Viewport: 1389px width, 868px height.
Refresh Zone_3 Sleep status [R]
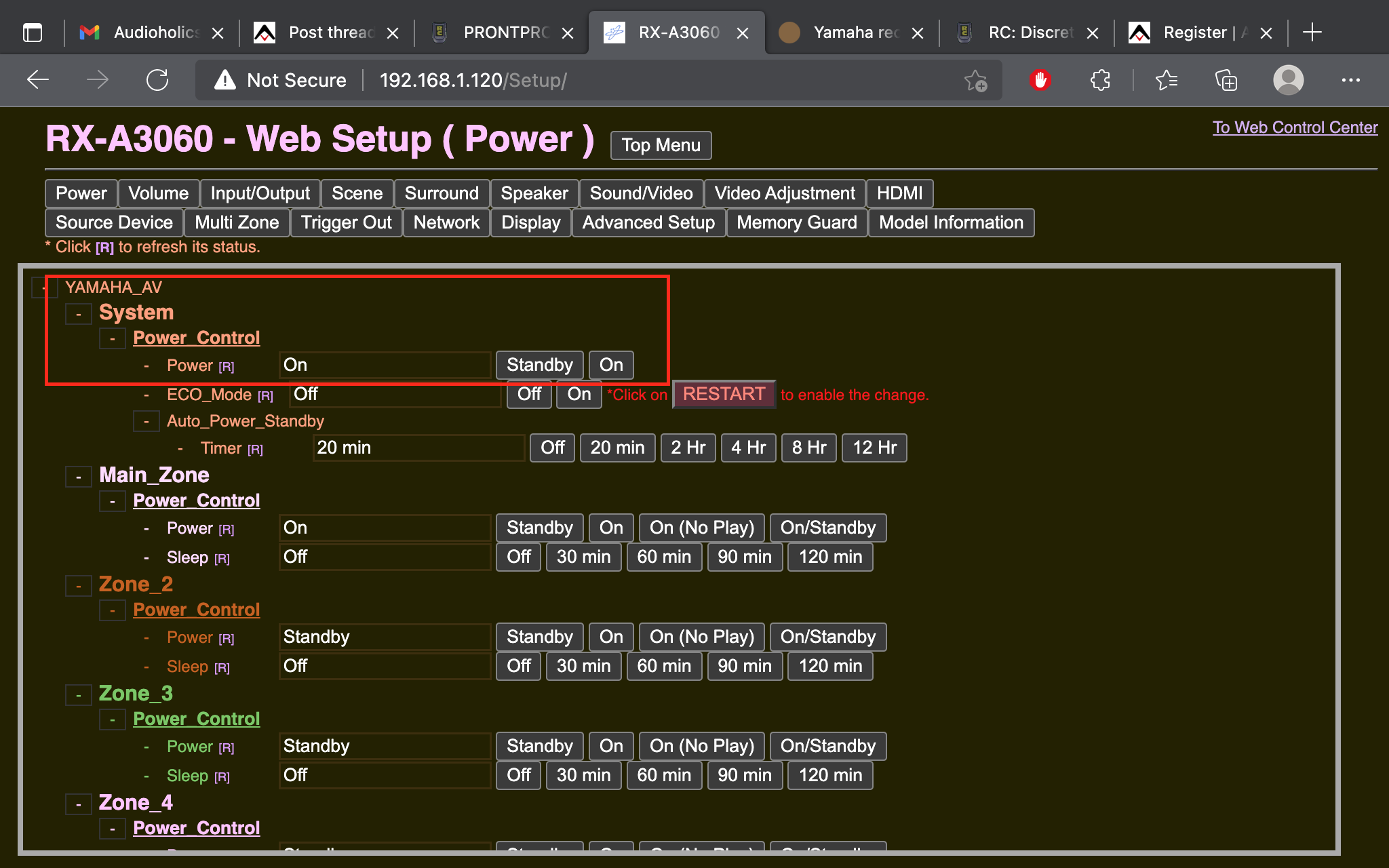click(222, 777)
